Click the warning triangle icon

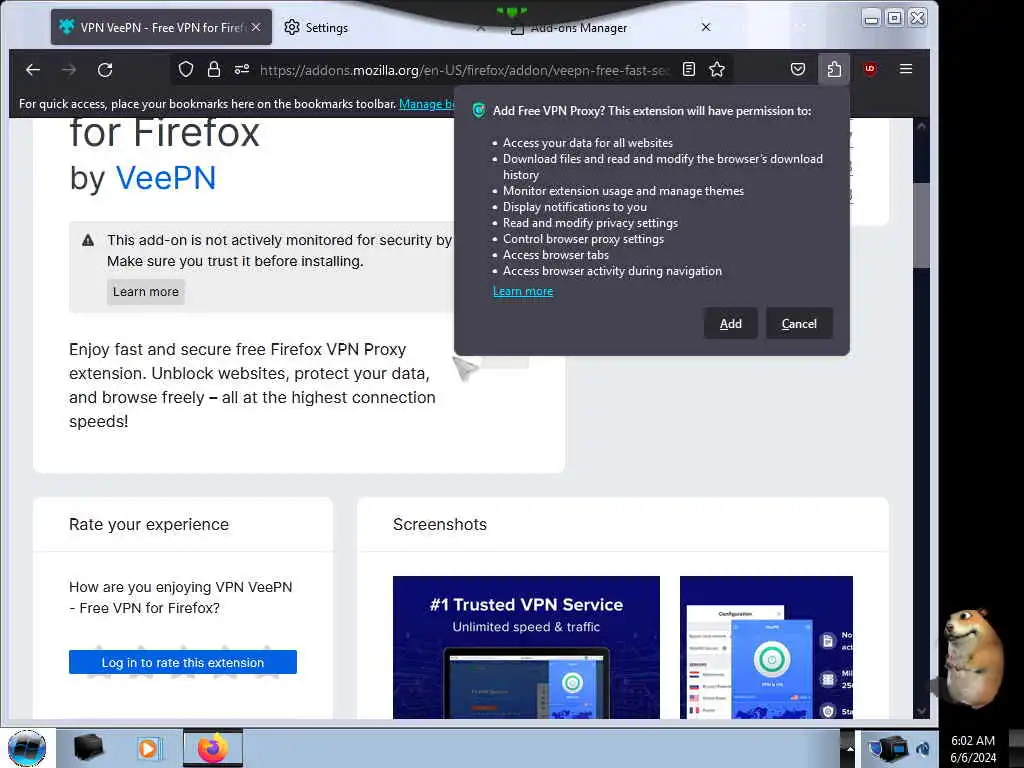(x=88, y=240)
